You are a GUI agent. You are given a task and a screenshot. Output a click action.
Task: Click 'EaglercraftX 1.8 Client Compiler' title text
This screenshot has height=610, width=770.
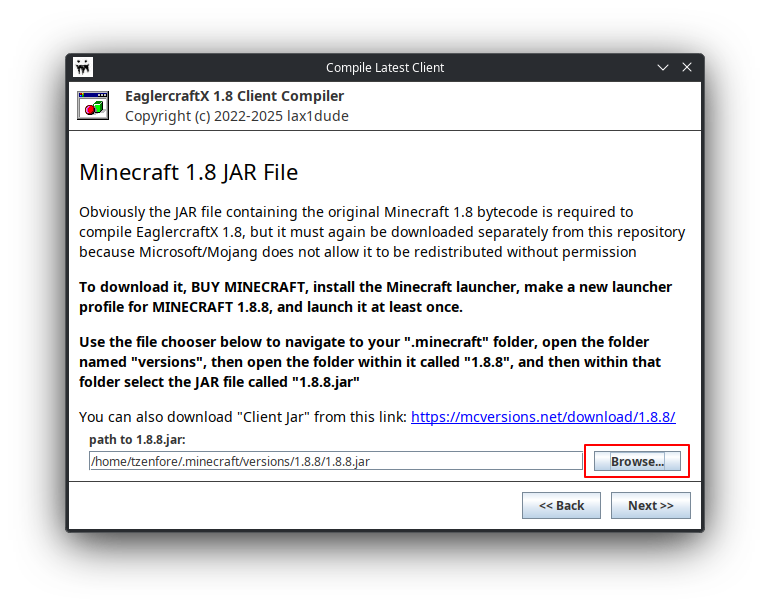tap(234, 96)
